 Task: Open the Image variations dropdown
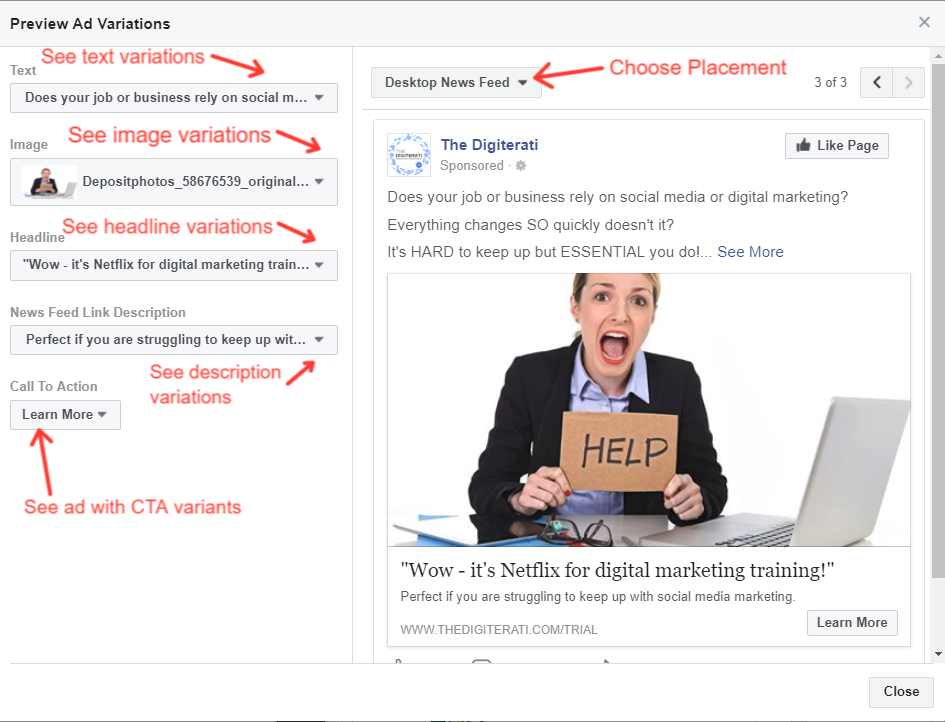(x=174, y=181)
